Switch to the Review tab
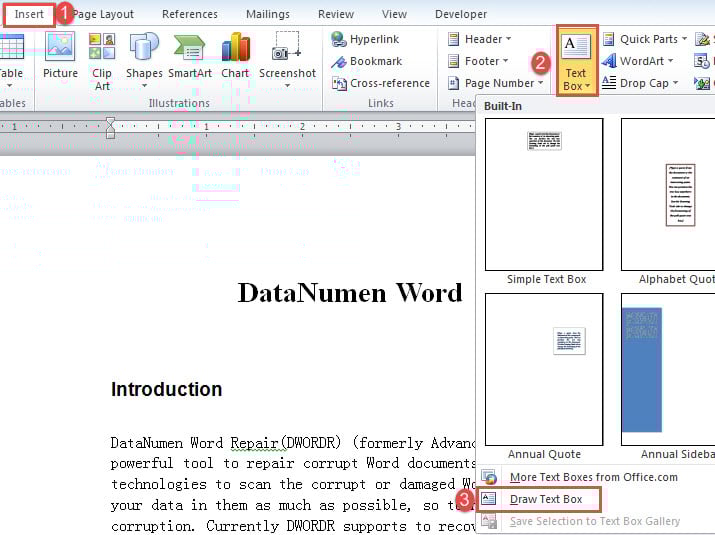This screenshot has width=715, height=535. click(x=336, y=14)
